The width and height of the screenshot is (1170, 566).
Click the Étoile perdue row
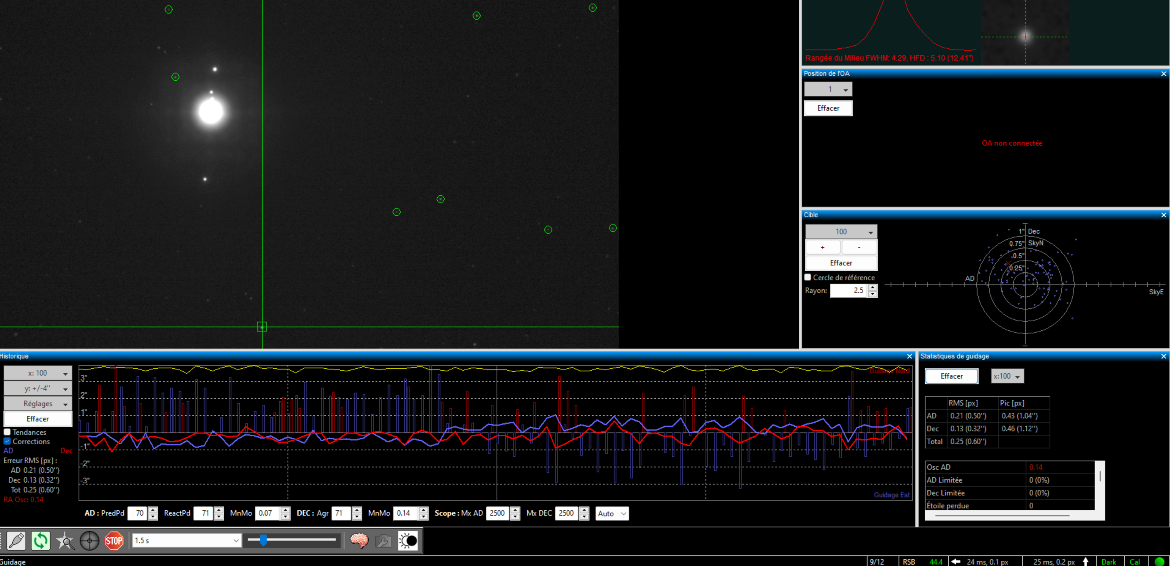click(x=1010, y=505)
